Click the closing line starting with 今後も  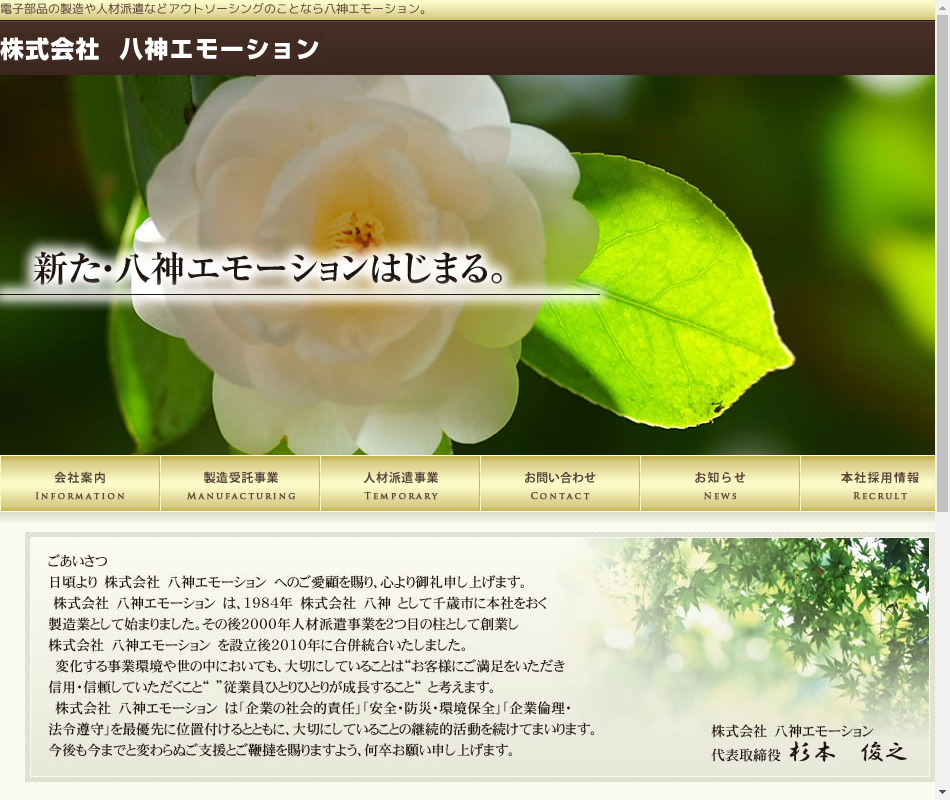coord(281,749)
